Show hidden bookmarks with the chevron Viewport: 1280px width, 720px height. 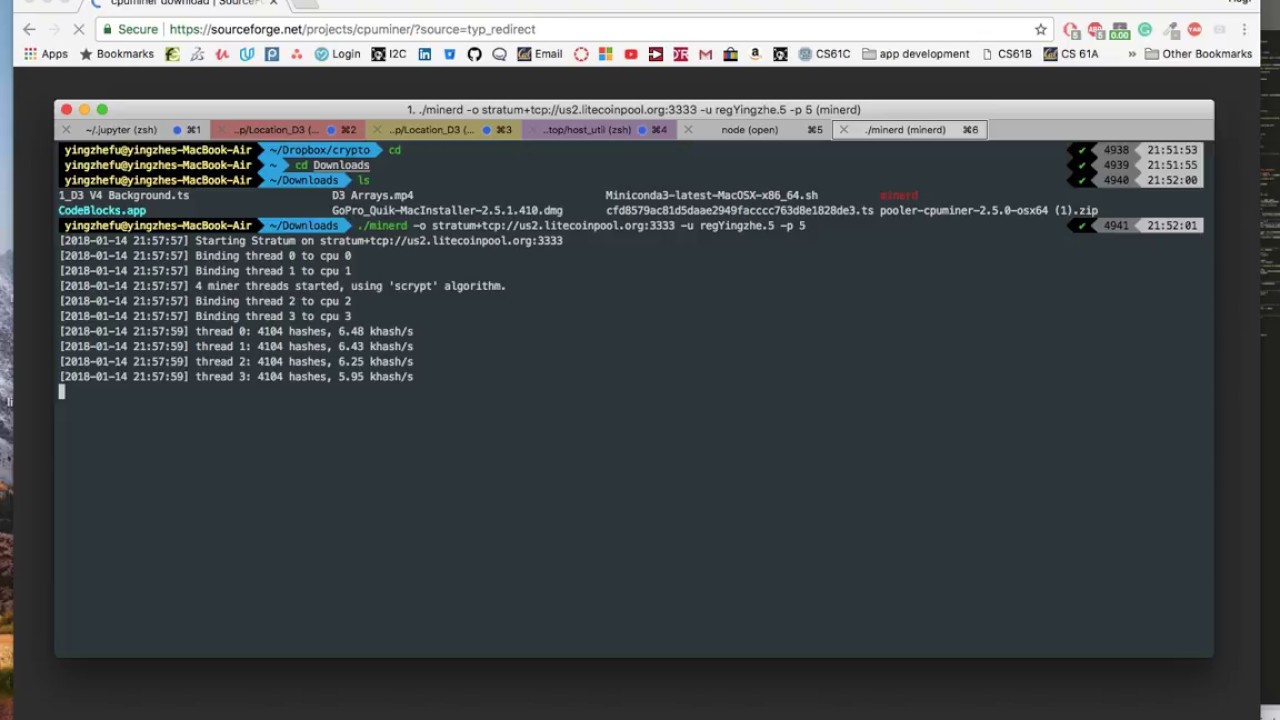click(x=1132, y=54)
